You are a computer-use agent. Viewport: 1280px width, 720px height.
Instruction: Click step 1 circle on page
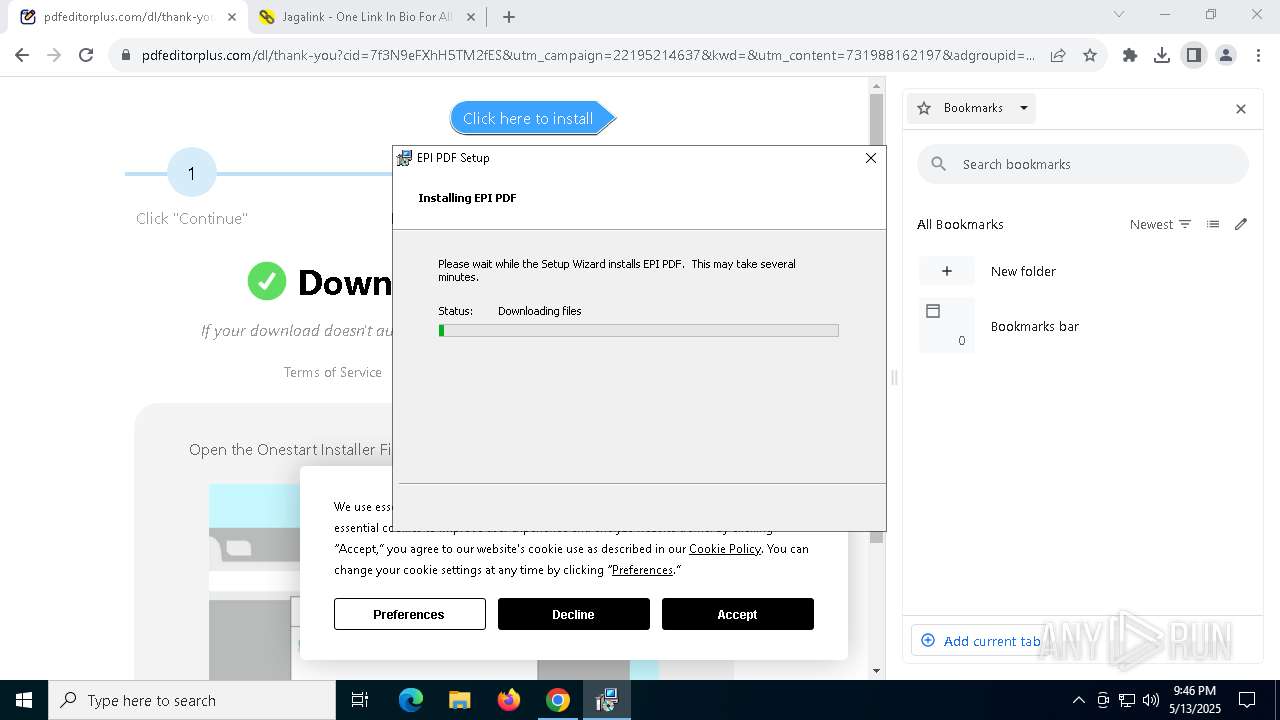(191, 173)
